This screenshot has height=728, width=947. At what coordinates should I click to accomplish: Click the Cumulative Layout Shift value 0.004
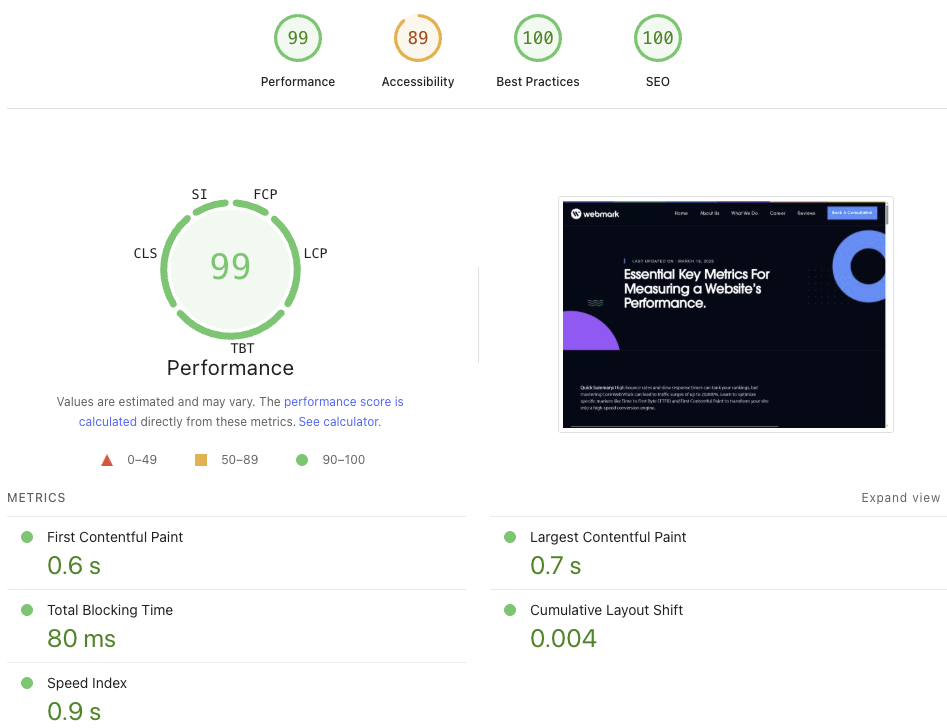coord(563,637)
